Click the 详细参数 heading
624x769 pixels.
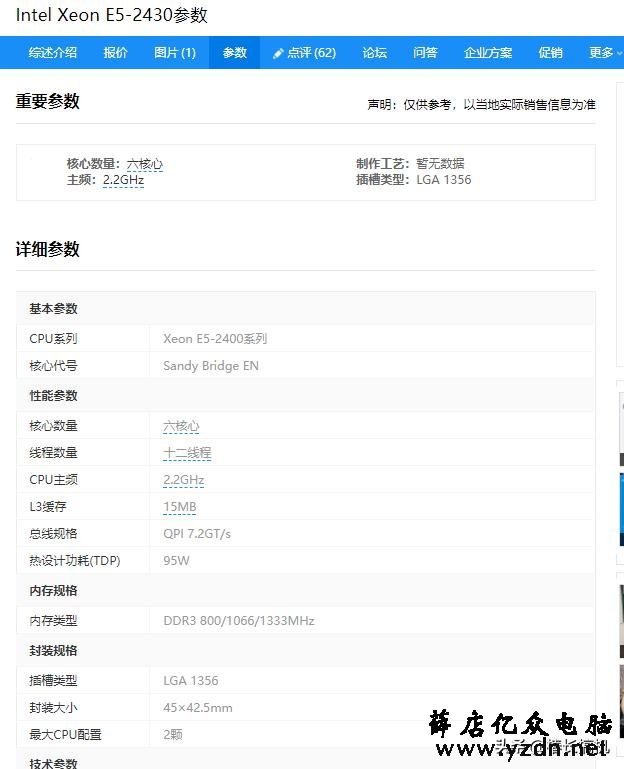coord(47,249)
